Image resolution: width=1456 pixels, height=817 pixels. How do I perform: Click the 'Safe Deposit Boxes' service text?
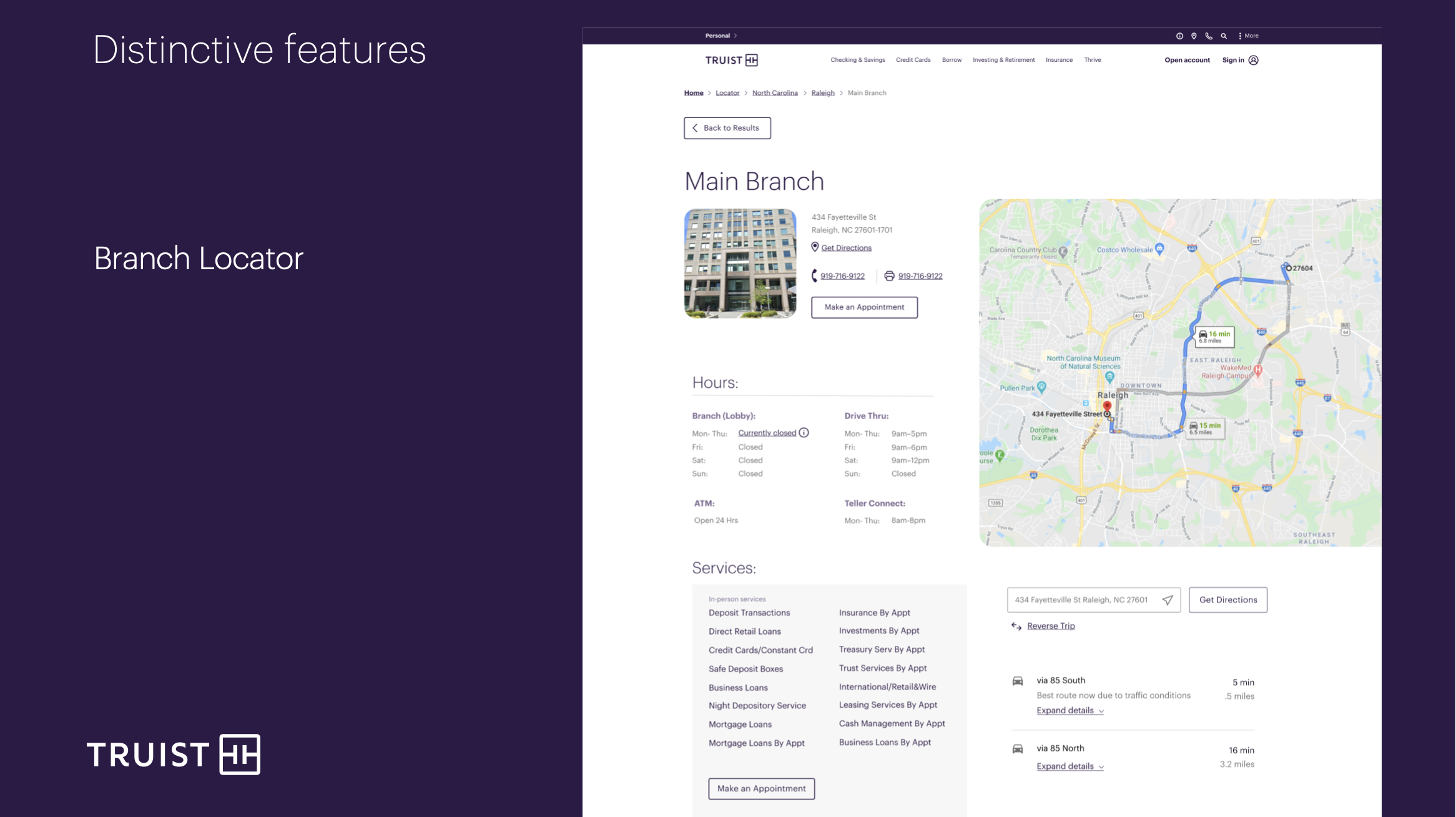[x=745, y=669]
